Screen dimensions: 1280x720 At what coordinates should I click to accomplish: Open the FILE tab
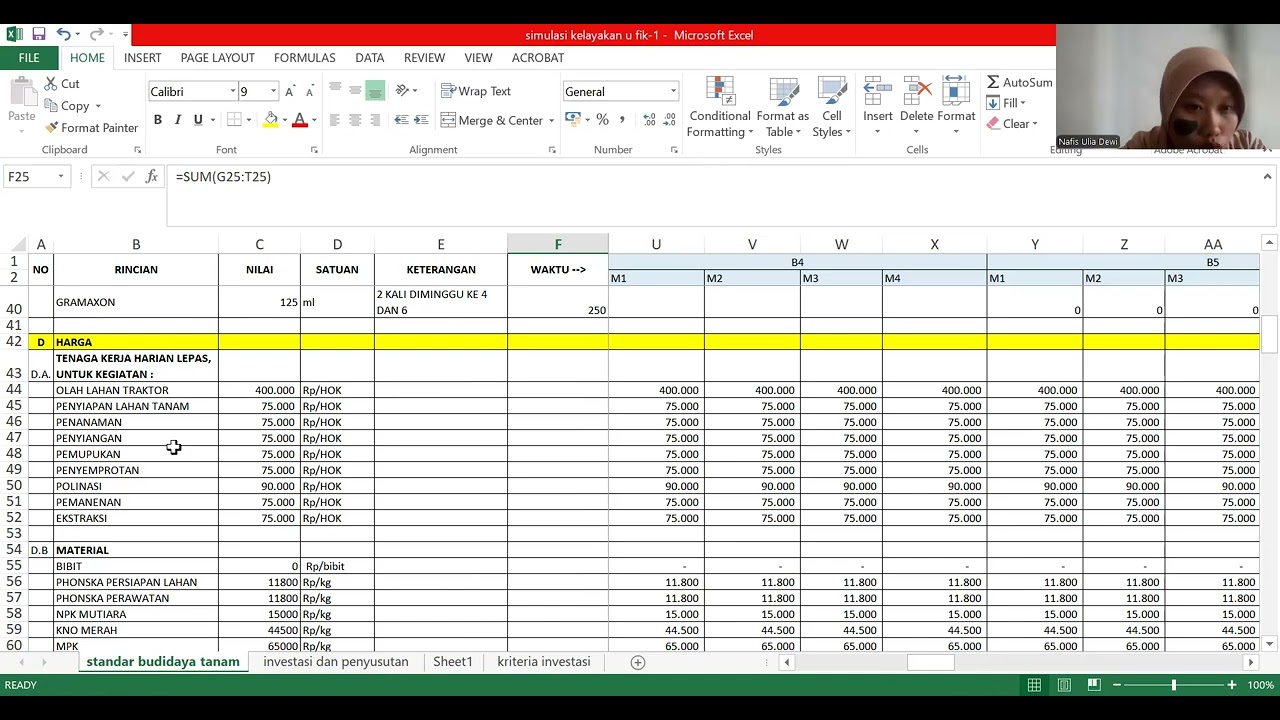(29, 58)
